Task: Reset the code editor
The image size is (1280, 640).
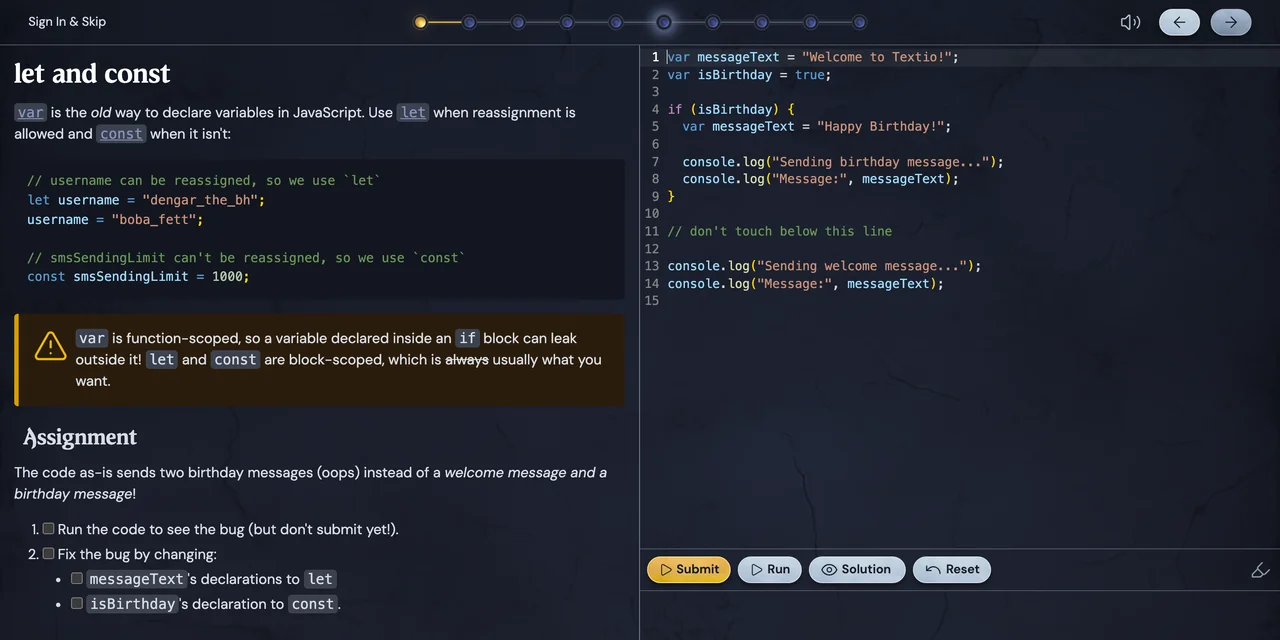Action: (x=952, y=569)
